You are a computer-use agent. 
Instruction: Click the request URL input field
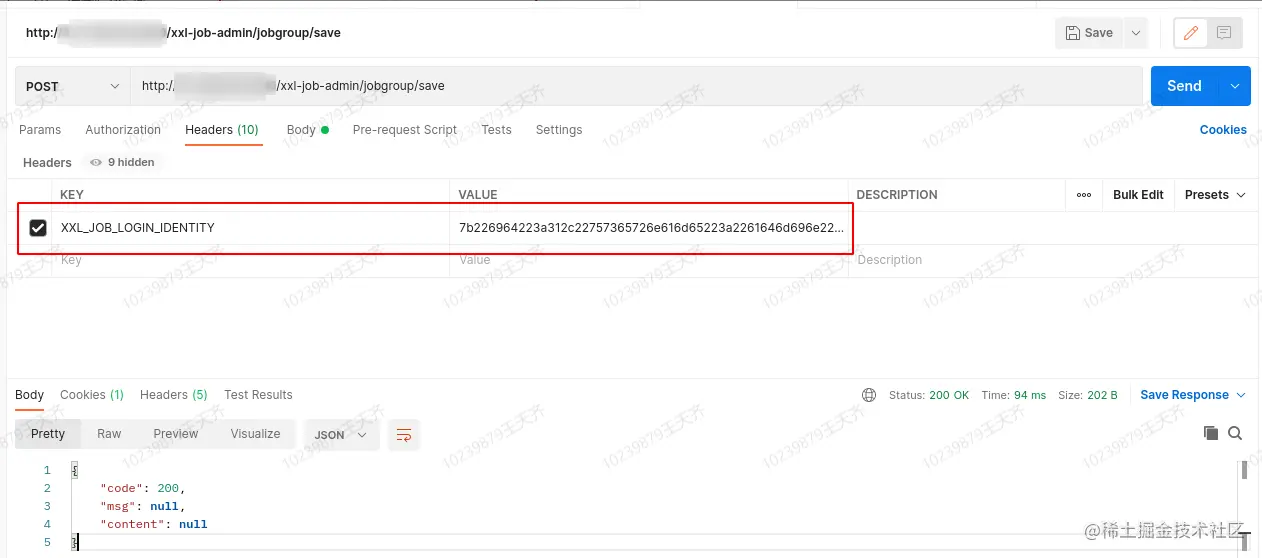click(636, 86)
